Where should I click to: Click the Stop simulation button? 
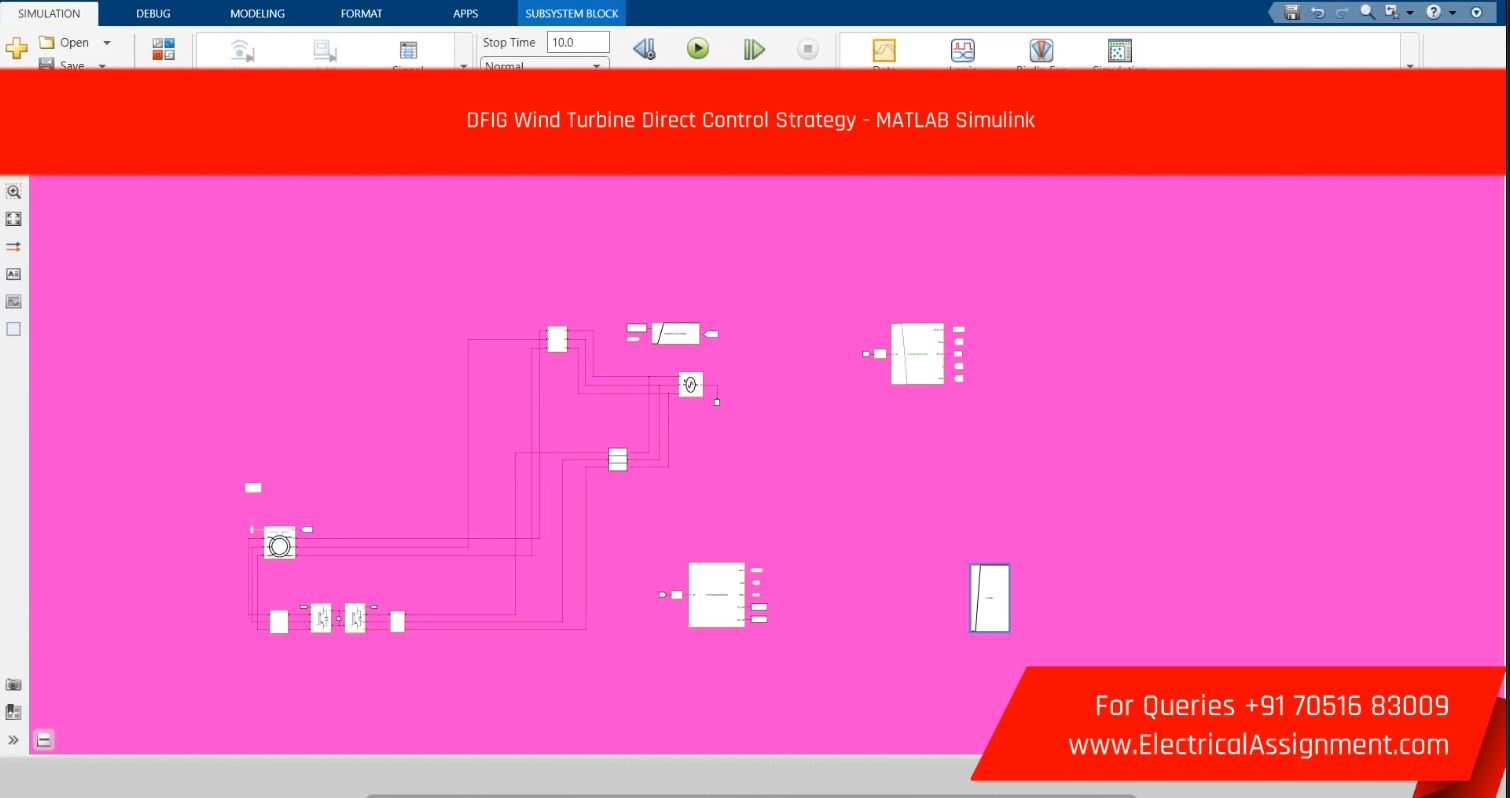click(808, 49)
